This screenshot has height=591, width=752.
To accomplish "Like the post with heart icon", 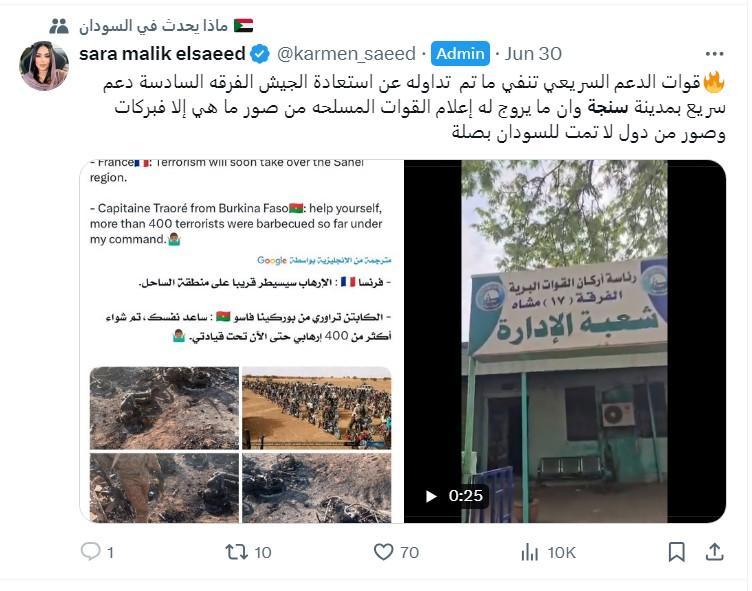I will tap(383, 552).
